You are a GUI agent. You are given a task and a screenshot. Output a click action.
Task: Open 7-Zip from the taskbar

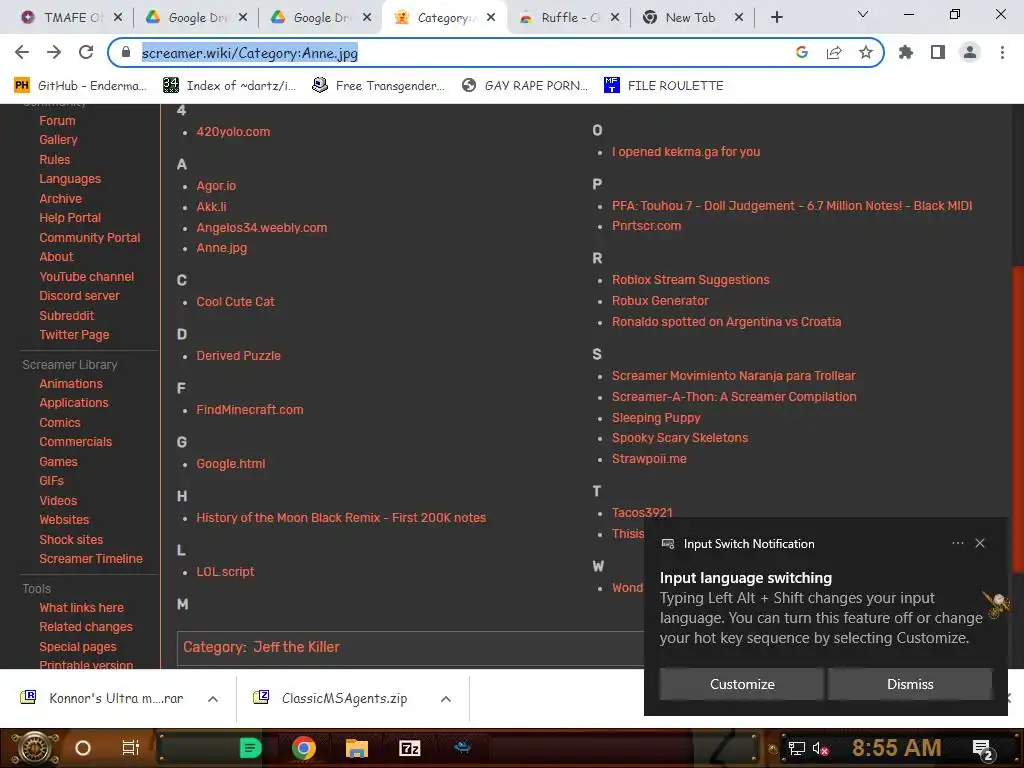(x=409, y=748)
